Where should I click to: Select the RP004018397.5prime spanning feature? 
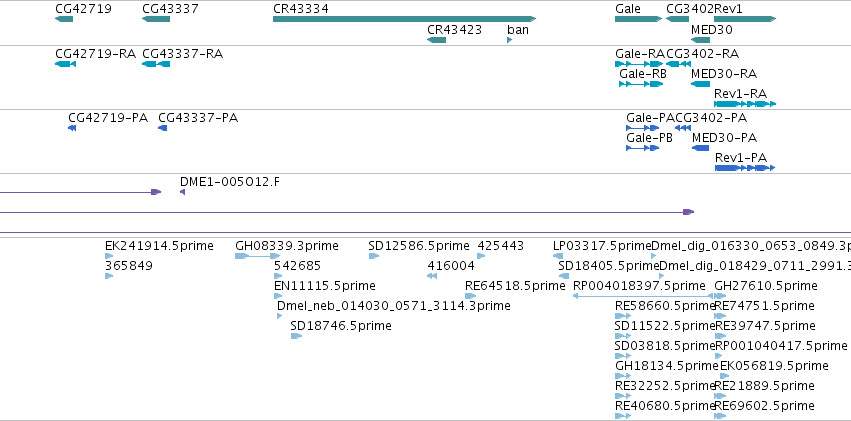tap(643, 296)
